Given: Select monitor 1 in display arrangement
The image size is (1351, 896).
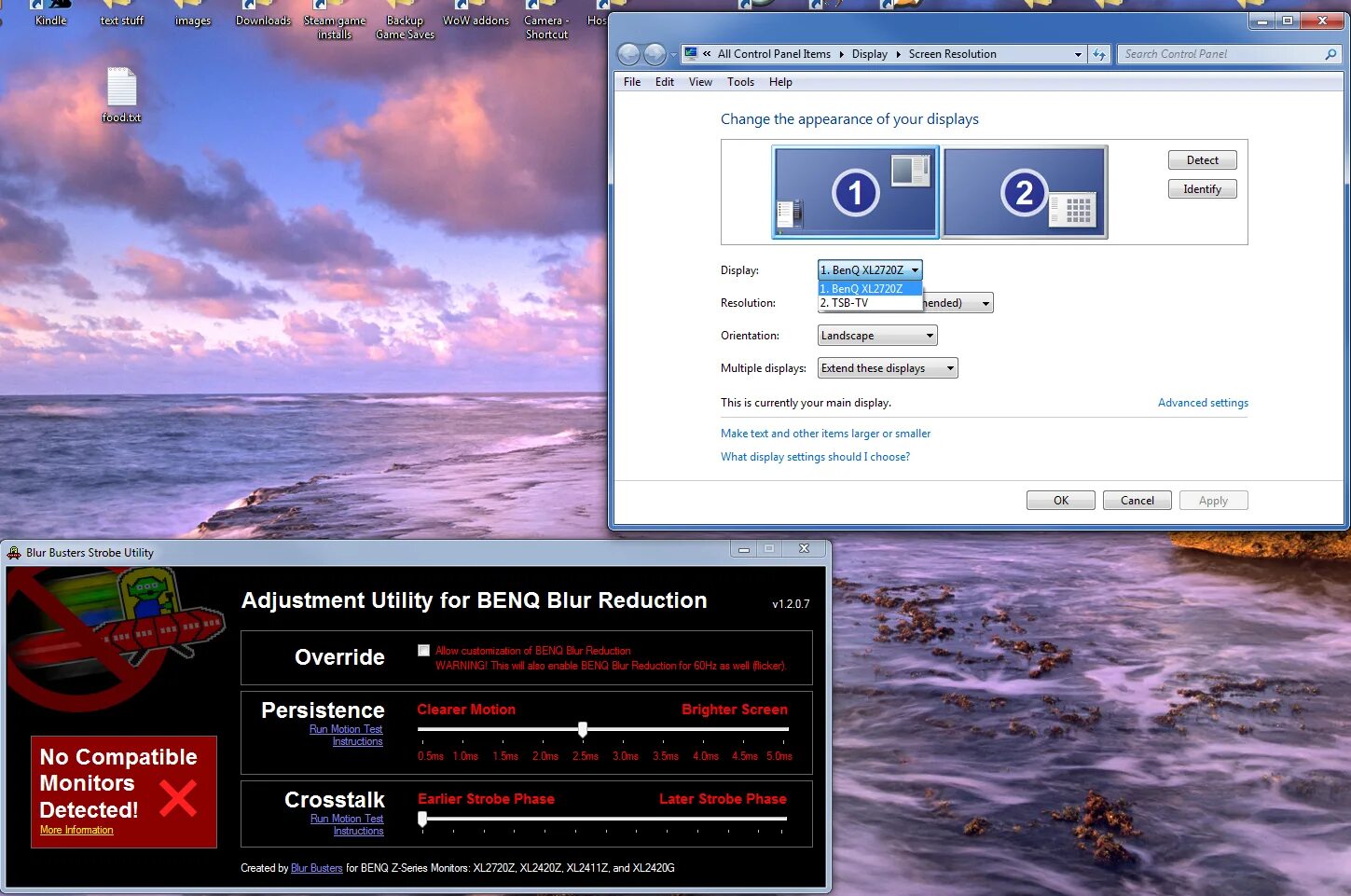Looking at the screenshot, I should (x=855, y=192).
